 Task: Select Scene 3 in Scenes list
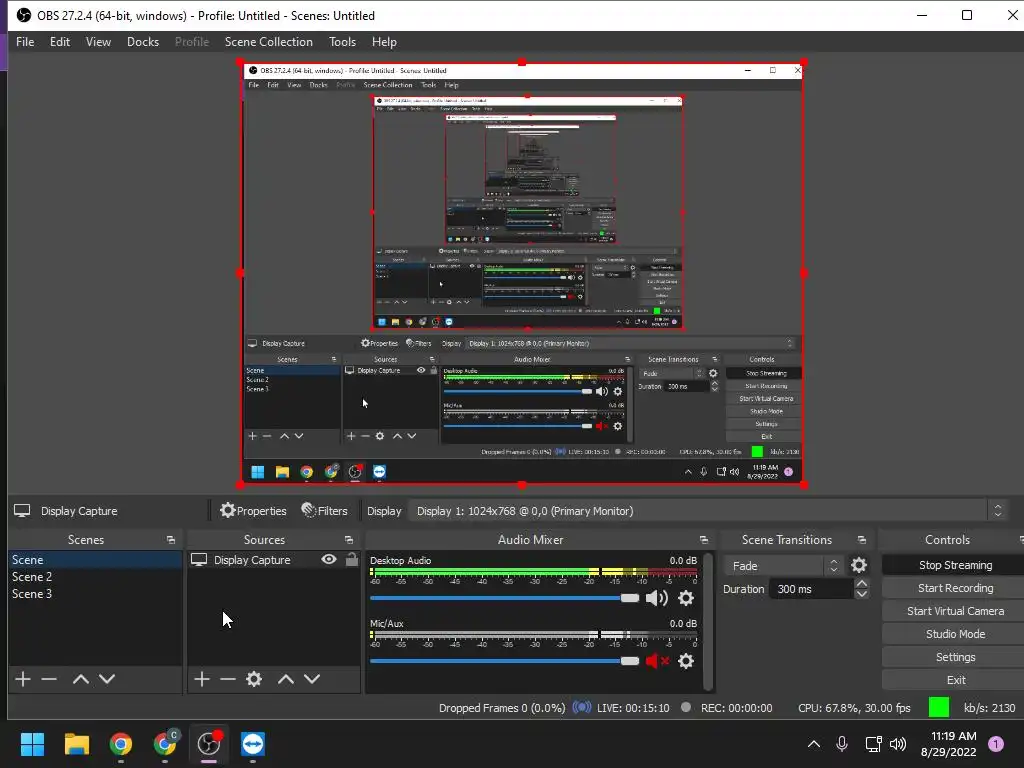[95, 594]
